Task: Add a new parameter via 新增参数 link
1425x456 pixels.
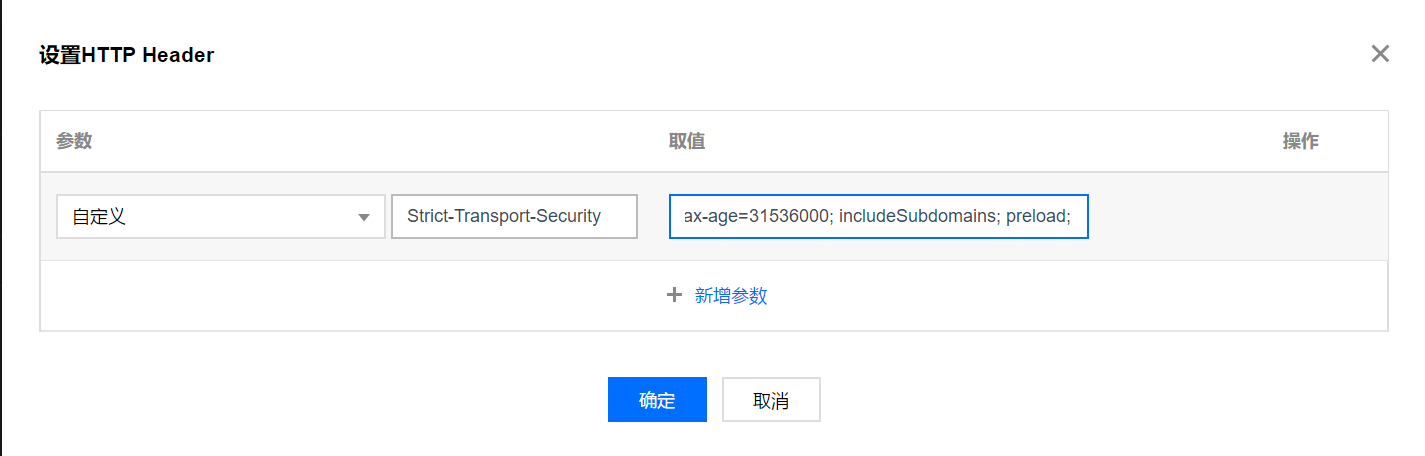Action: [x=731, y=296]
